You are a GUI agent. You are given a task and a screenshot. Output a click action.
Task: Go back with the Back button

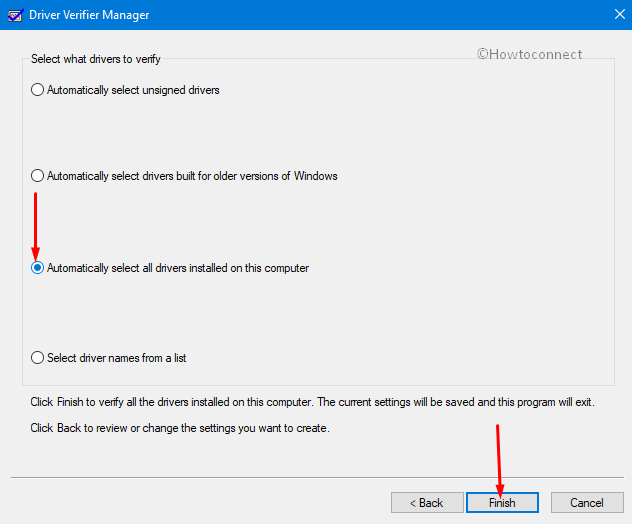[427, 503]
